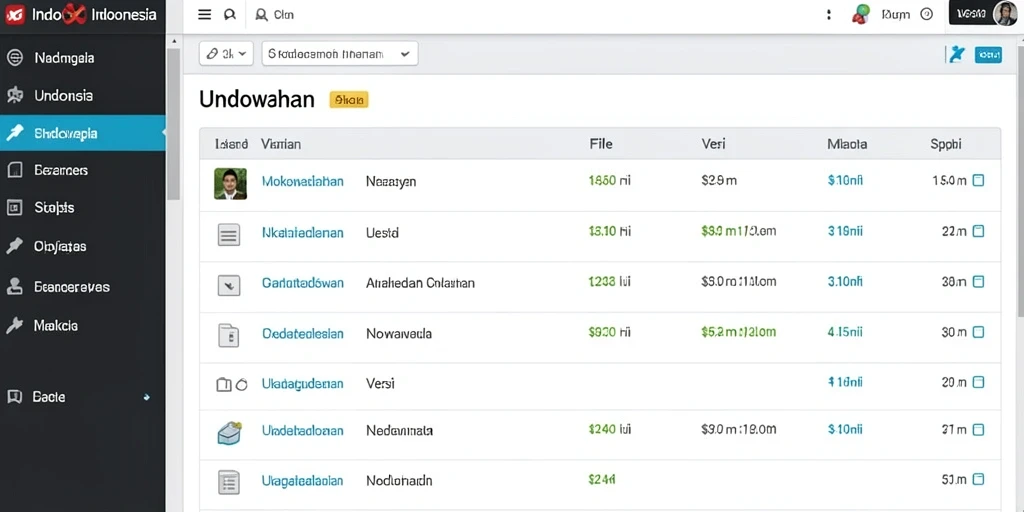Image resolution: width=1024 pixels, height=512 pixels.
Task: Open the small link-icon dropdown in toolbar
Action: (x=226, y=54)
